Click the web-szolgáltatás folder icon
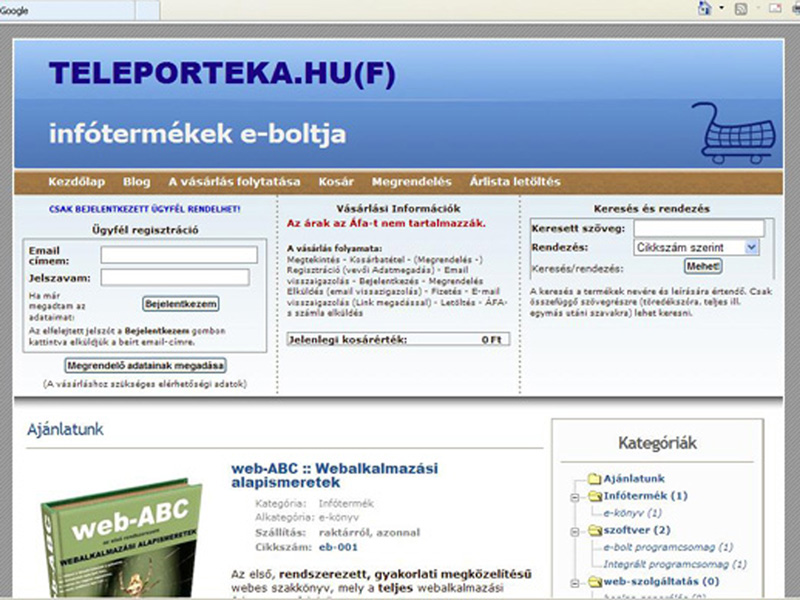This screenshot has width=800, height=600. 594,582
